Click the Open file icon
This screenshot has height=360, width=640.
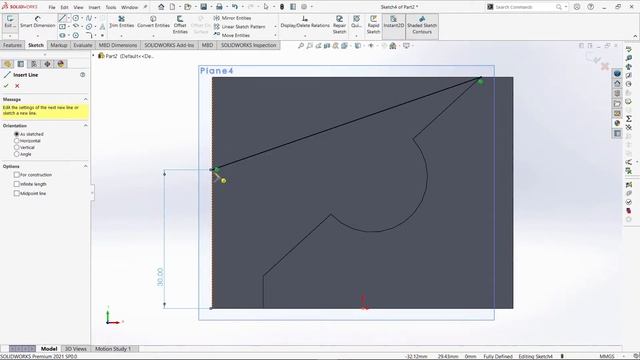coord(187,7)
